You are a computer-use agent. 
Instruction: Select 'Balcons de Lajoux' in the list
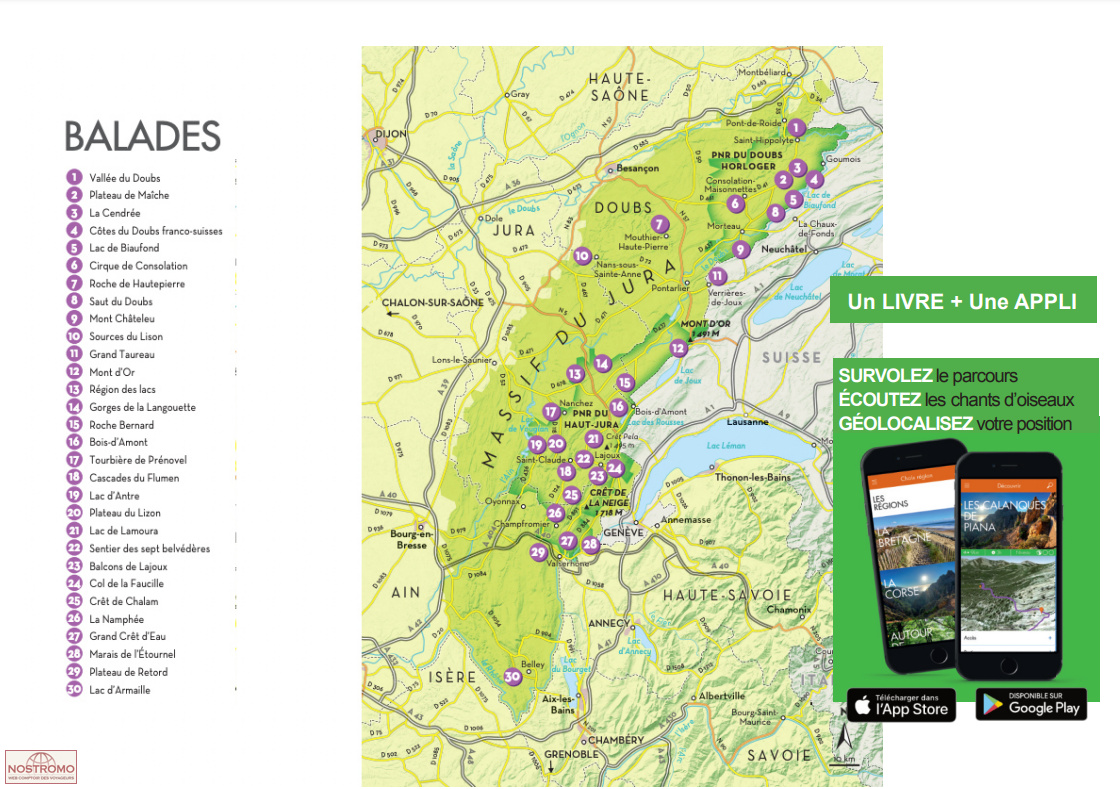tap(129, 566)
